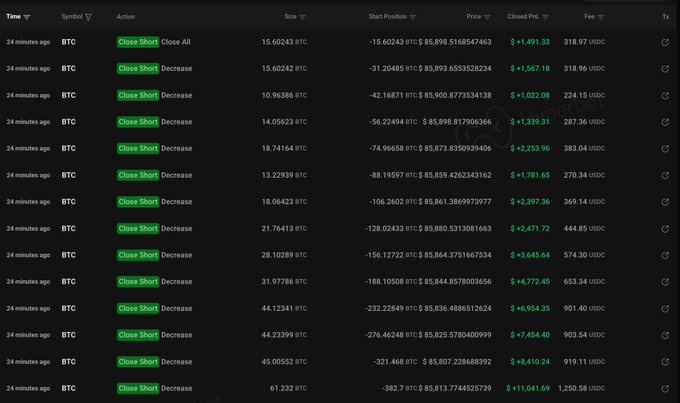Select closed PnL value $ +8,410.24
Screen dimensions: 680x403
[530, 362]
